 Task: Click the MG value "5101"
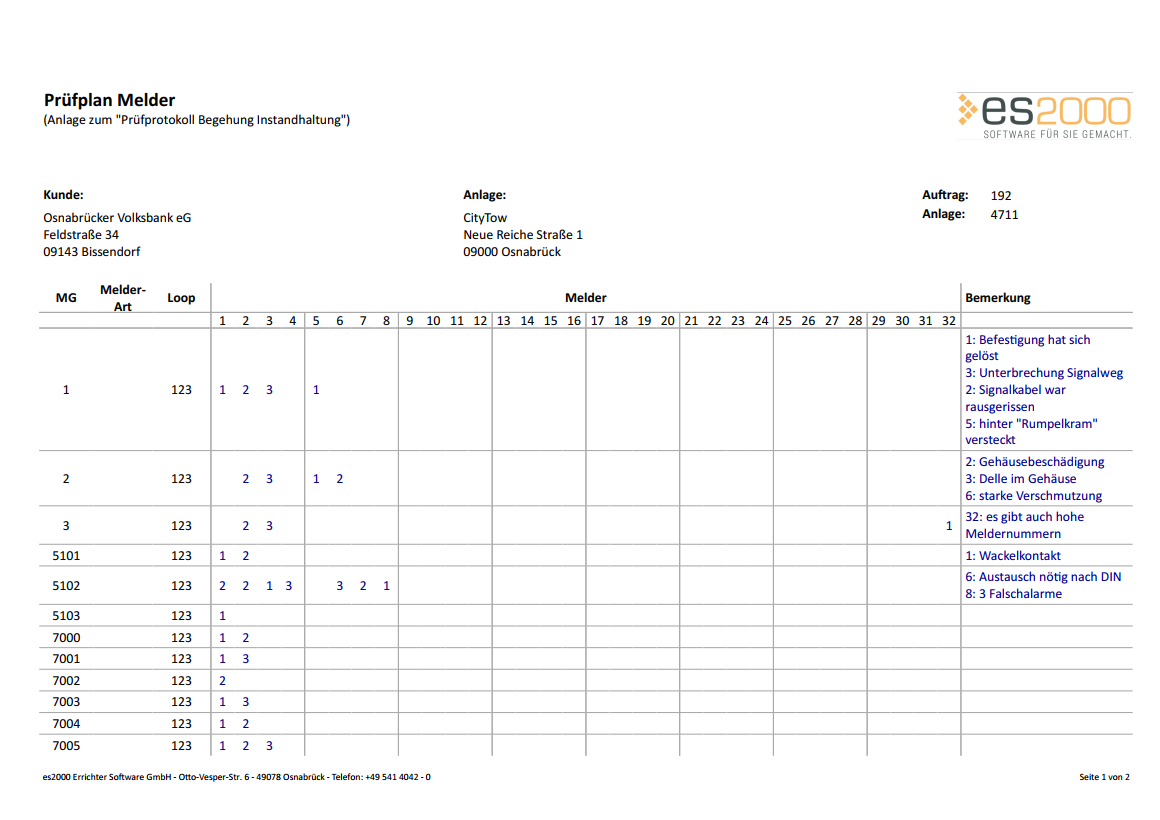coord(66,556)
